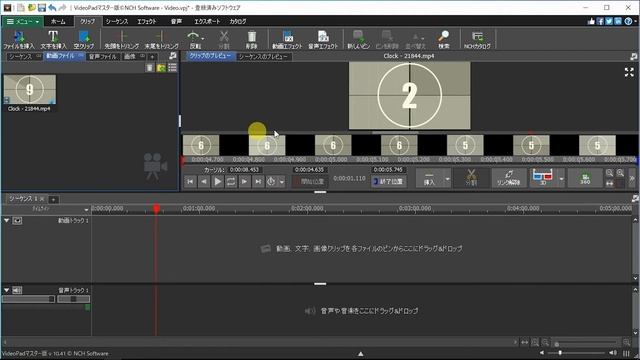This screenshot has height=360, width=640.
Task: Click Set End Position (終了位置) button
Action: click(388, 182)
